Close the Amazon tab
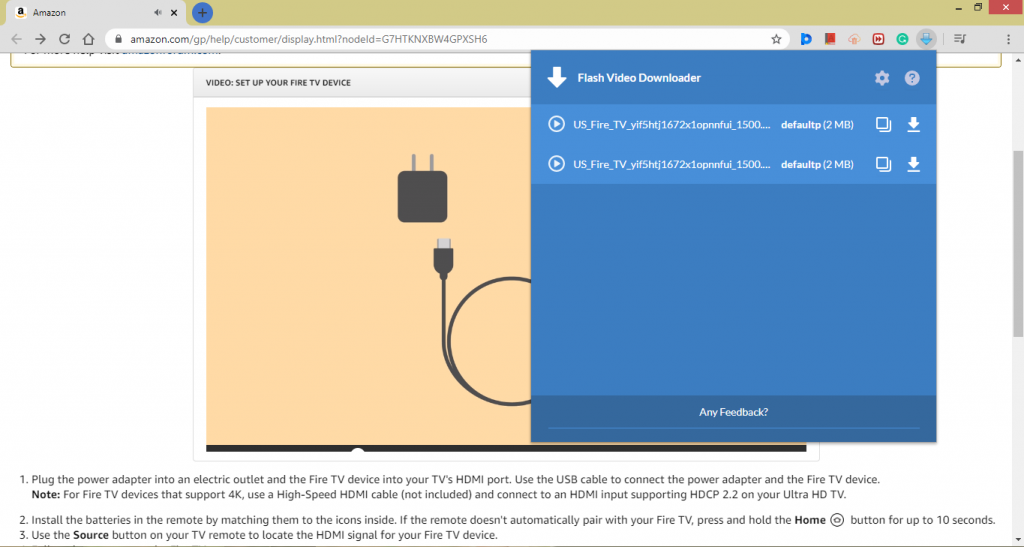Image resolution: width=1024 pixels, height=547 pixels. [174, 12]
